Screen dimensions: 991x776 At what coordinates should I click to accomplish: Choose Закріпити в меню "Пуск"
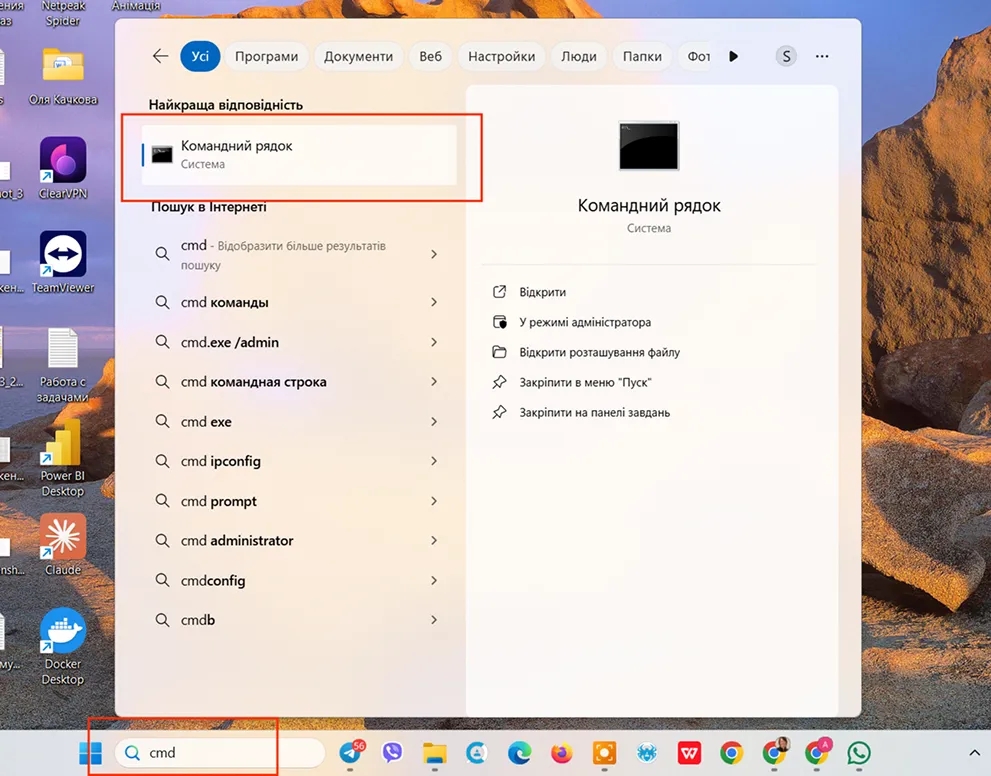click(585, 382)
